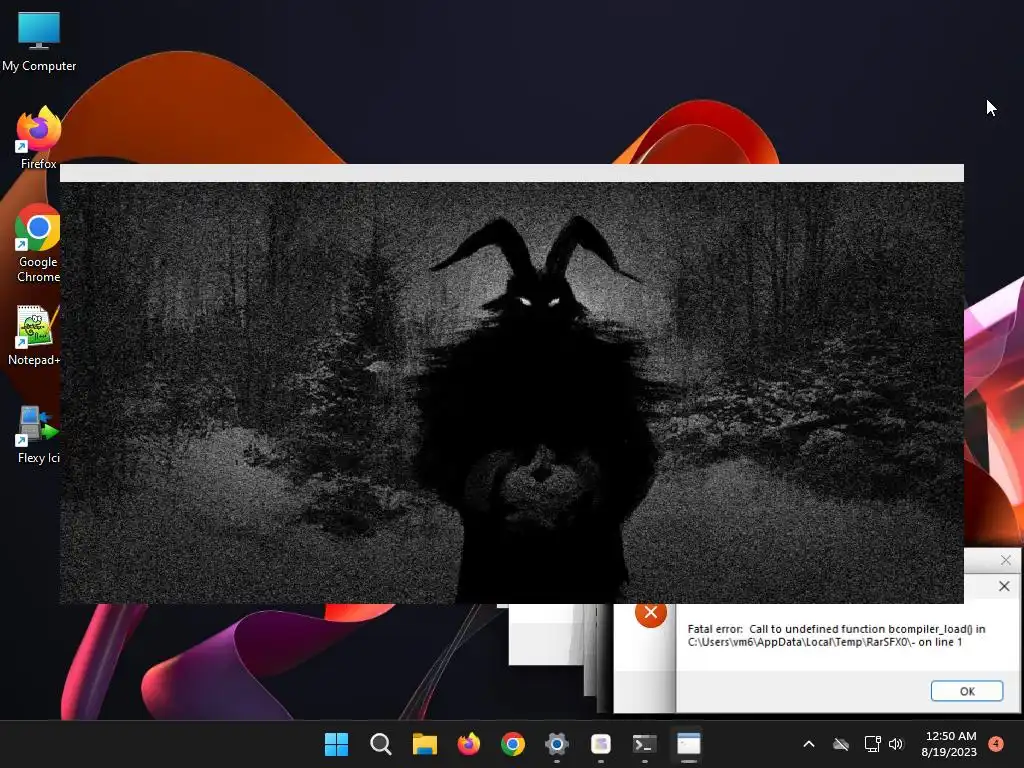Open the Windows Start menu
This screenshot has width=1024, height=768.
pos(336,744)
